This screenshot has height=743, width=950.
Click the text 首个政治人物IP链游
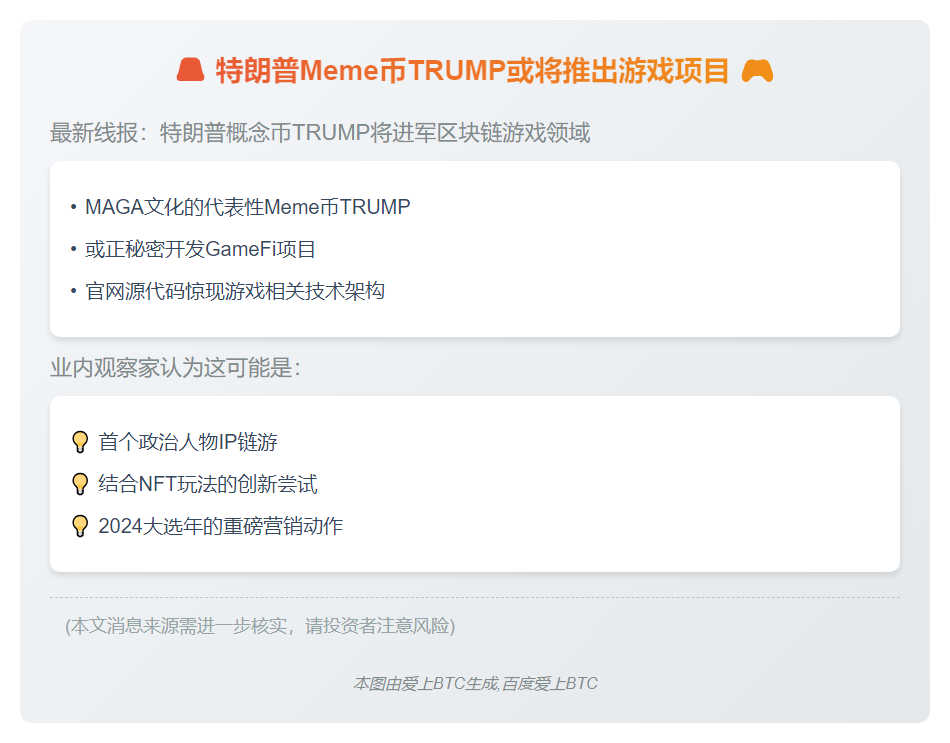pos(188,442)
